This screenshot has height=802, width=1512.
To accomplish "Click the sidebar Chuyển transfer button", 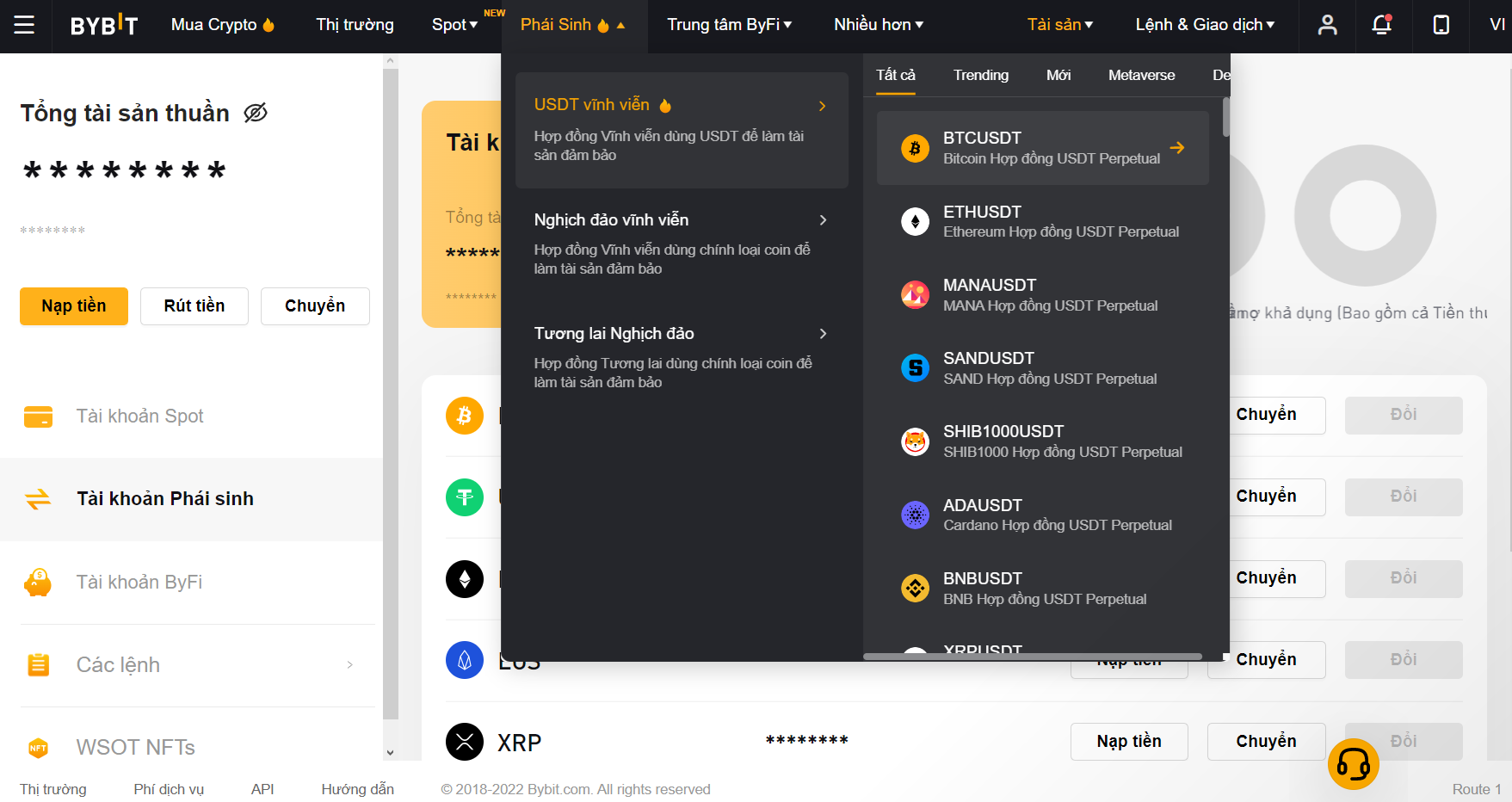I will tap(315, 306).
